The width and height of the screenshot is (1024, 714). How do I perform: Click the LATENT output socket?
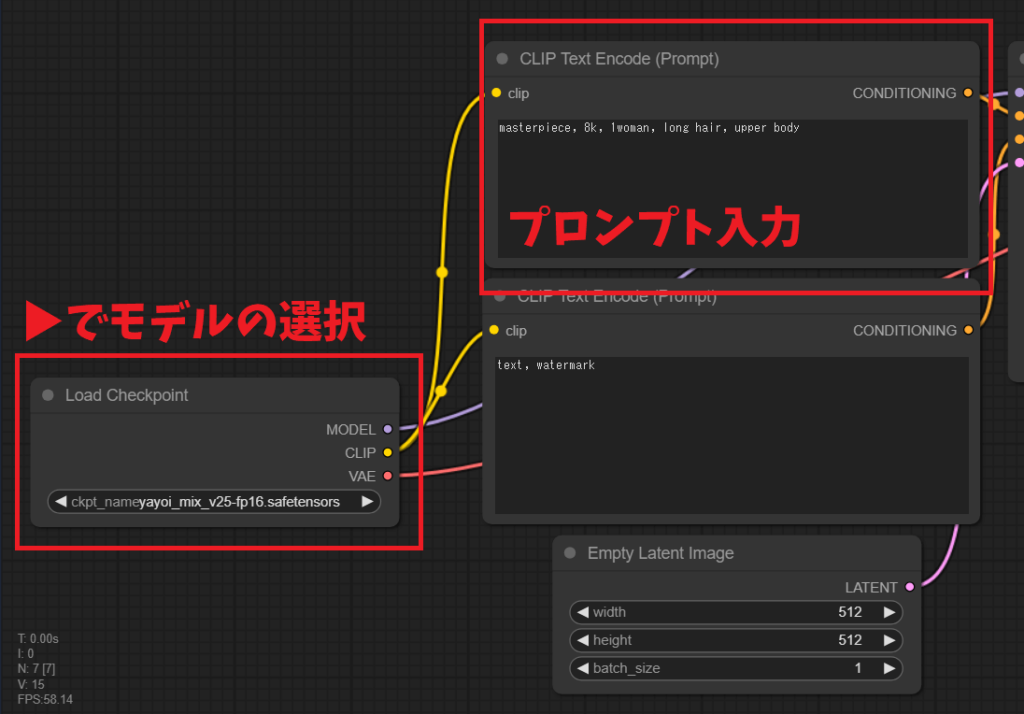(909, 587)
